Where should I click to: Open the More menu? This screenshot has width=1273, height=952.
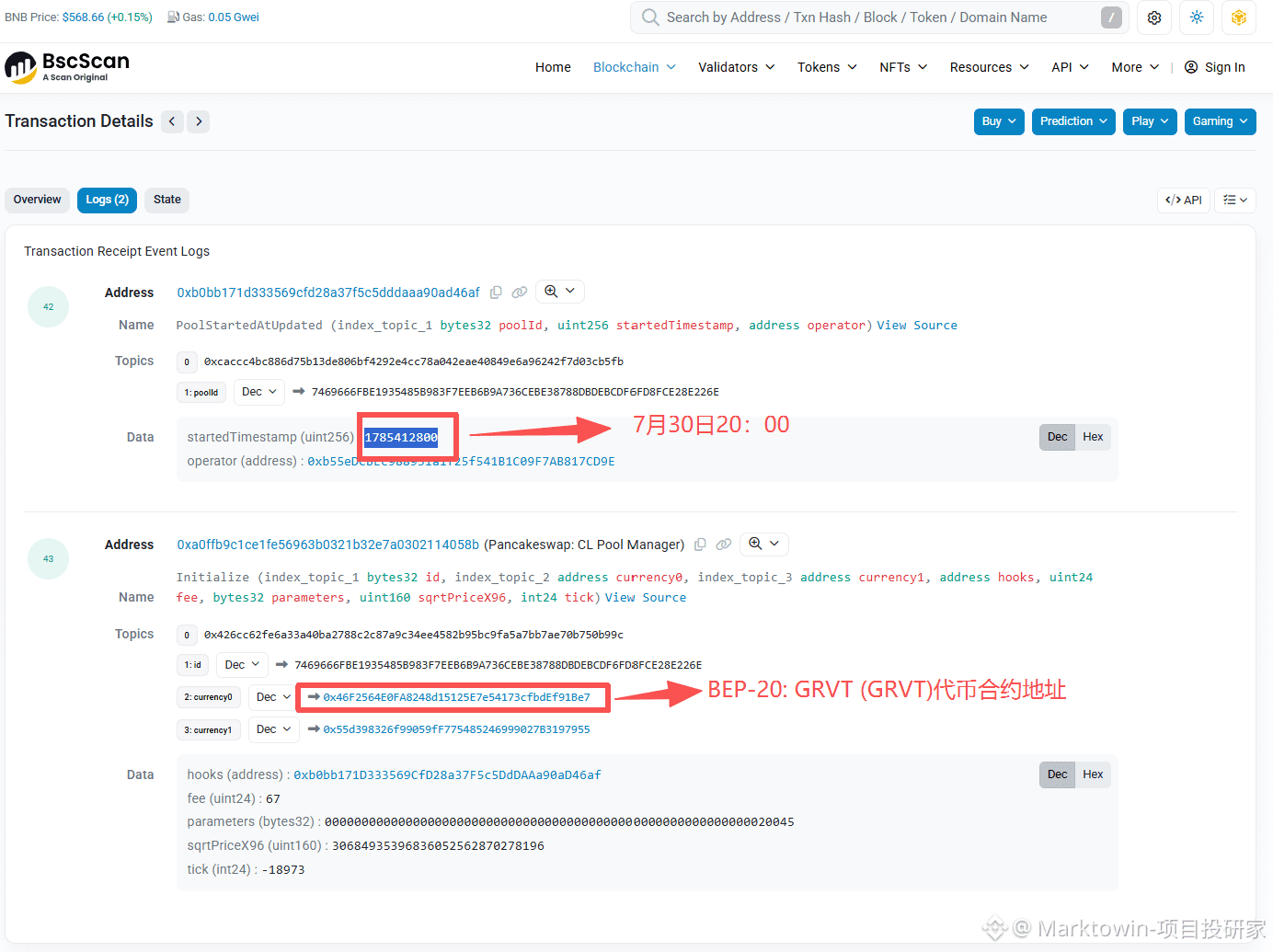[1135, 67]
